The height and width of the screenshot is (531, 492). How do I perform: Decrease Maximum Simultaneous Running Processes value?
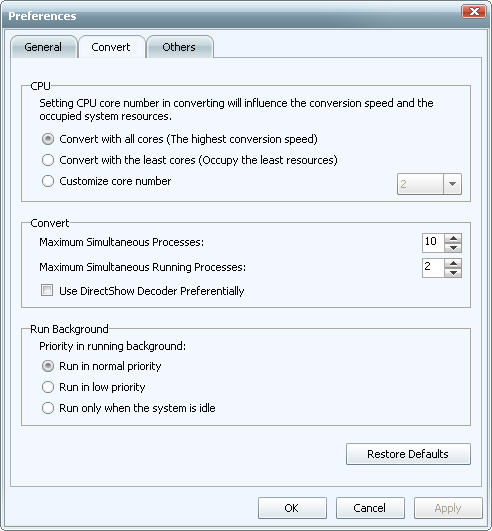[453, 273]
